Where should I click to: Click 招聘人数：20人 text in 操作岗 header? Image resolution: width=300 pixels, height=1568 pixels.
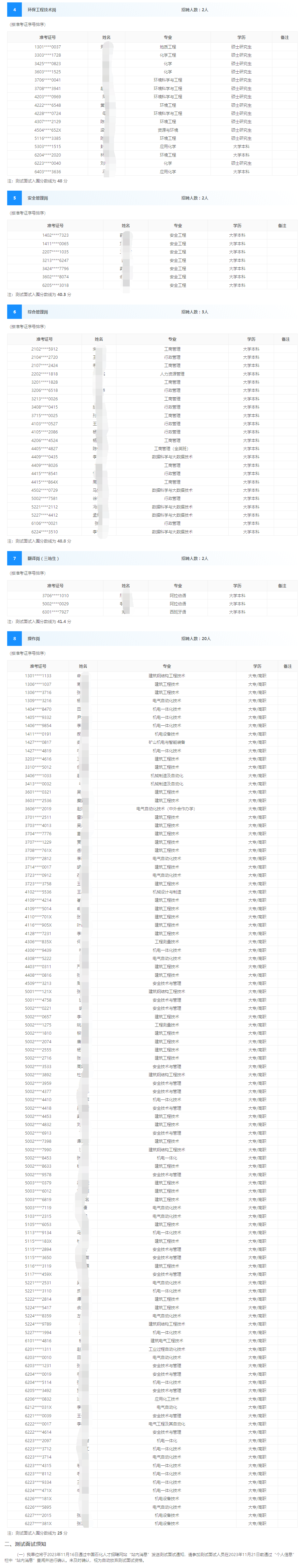(x=196, y=638)
